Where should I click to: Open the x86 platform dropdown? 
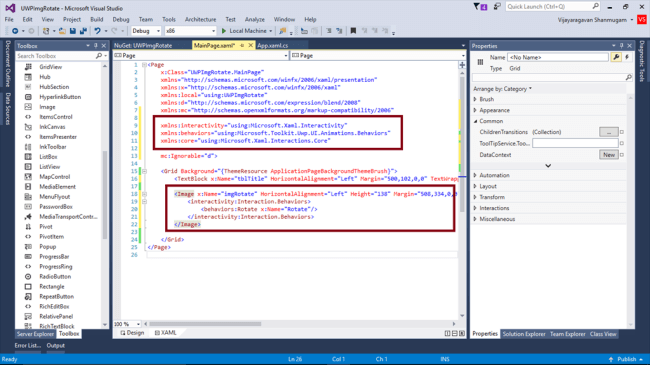click(x=190, y=31)
